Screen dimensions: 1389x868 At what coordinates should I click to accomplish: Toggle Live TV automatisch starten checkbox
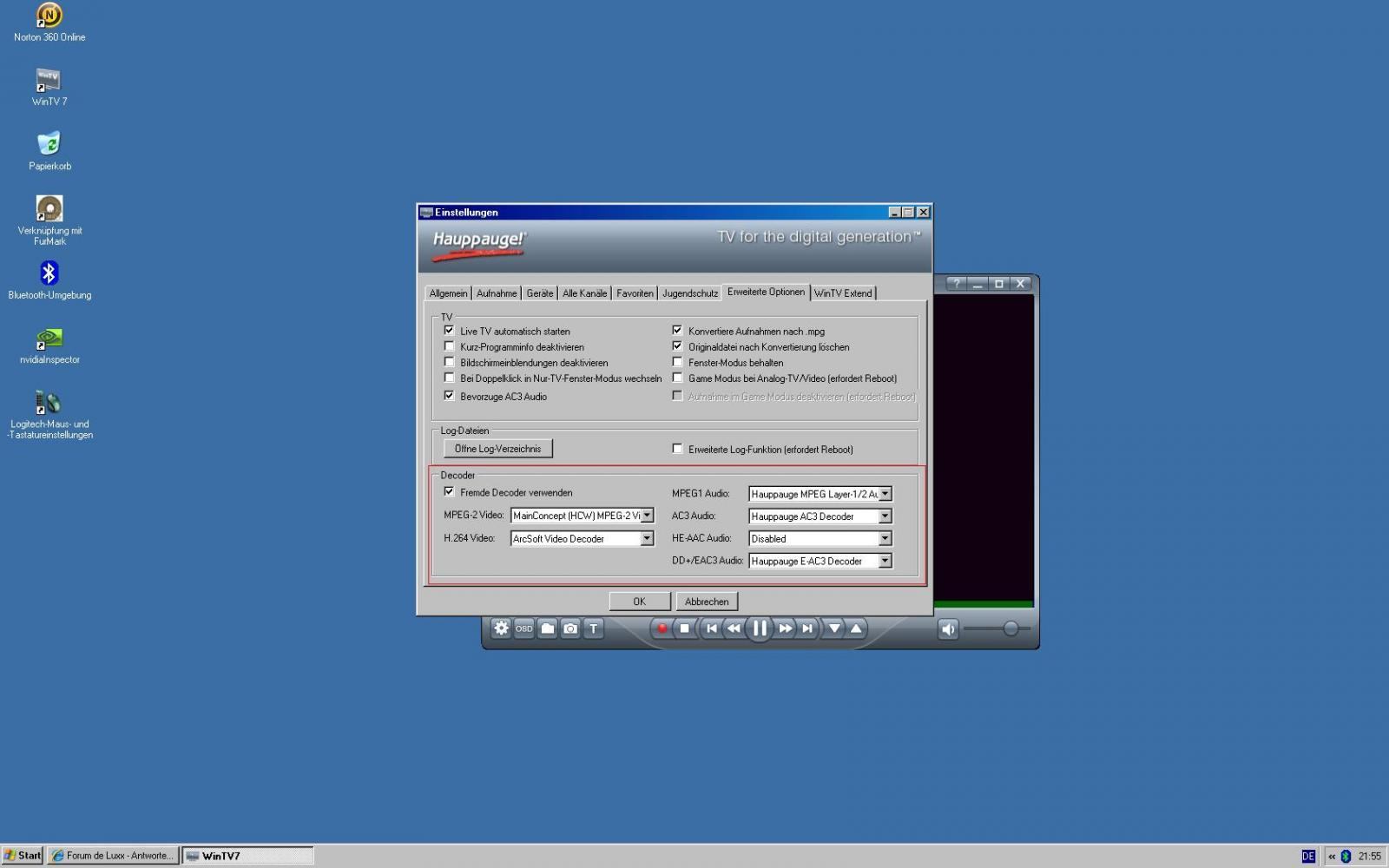449,331
